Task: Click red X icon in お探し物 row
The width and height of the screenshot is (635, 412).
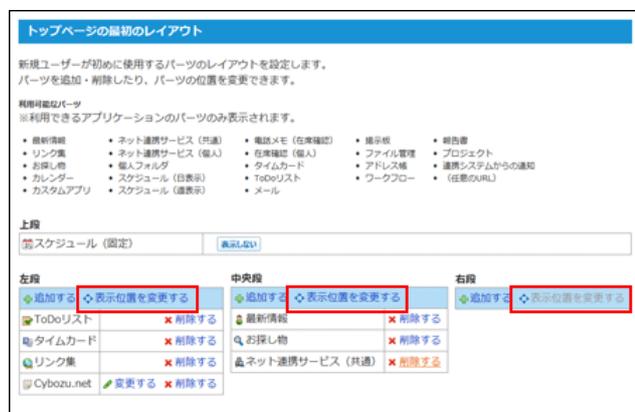Action: coord(392,341)
